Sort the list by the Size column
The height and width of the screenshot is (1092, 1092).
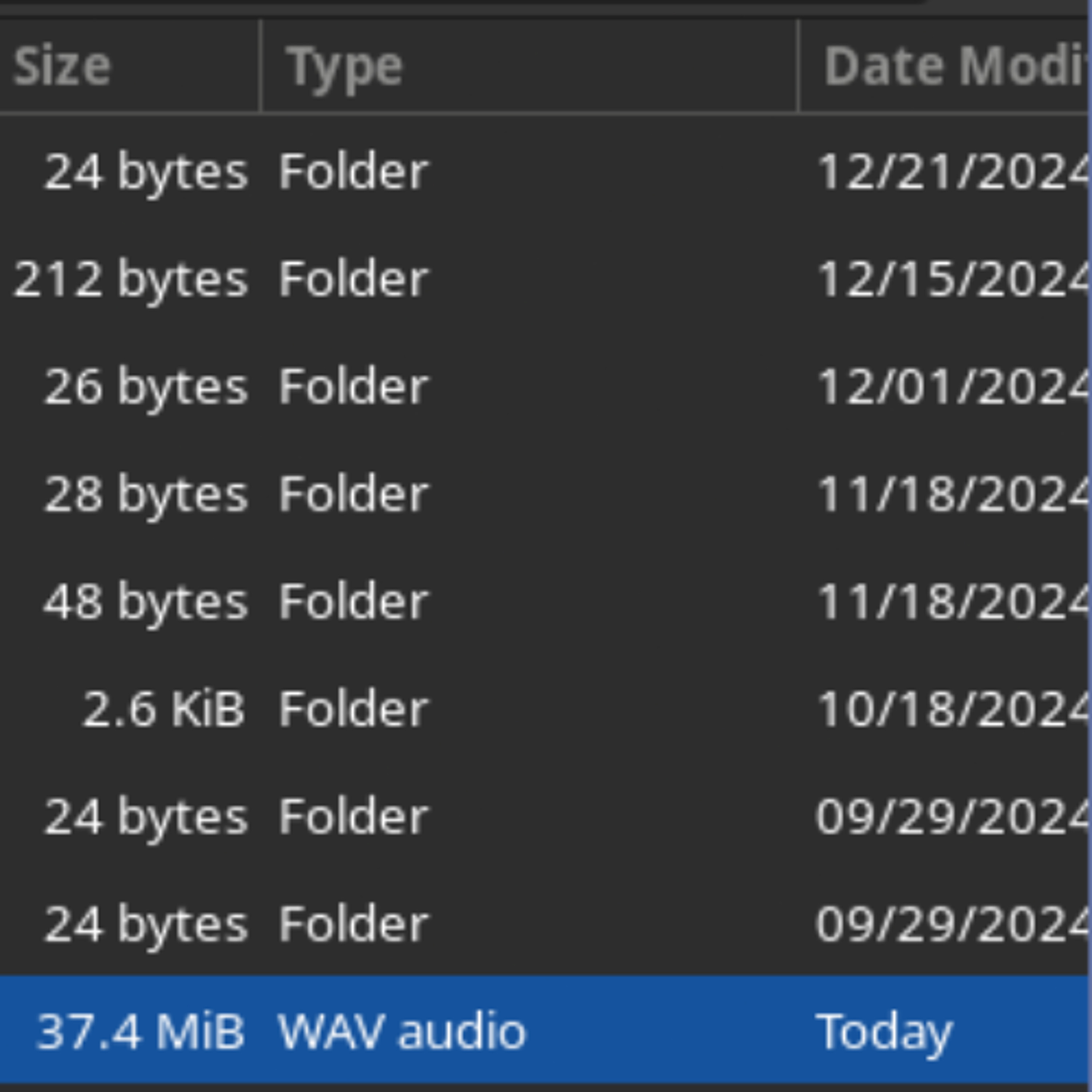click(x=130, y=66)
